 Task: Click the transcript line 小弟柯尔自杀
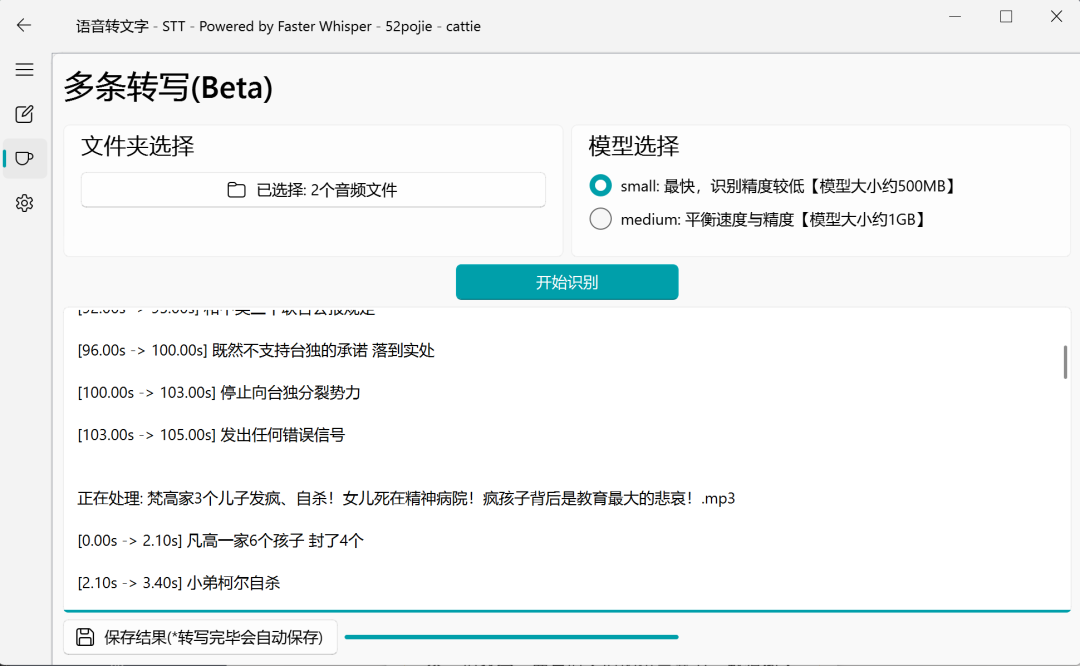coord(179,582)
